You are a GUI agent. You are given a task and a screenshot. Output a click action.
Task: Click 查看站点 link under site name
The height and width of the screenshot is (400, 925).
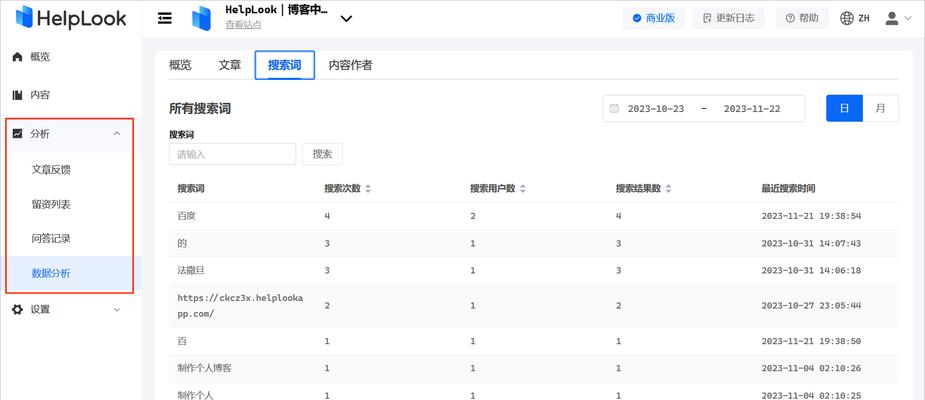coord(243,25)
